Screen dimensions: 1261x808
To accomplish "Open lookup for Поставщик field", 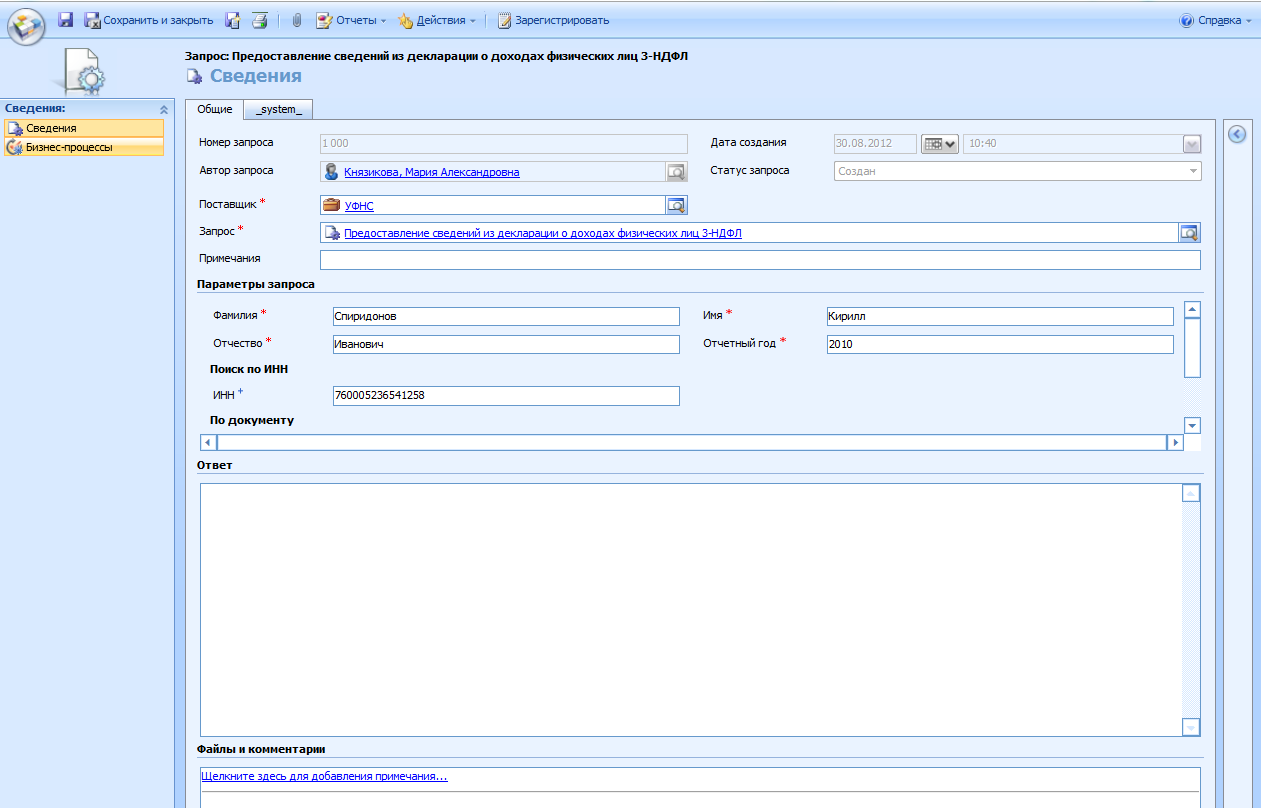I will [677, 205].
